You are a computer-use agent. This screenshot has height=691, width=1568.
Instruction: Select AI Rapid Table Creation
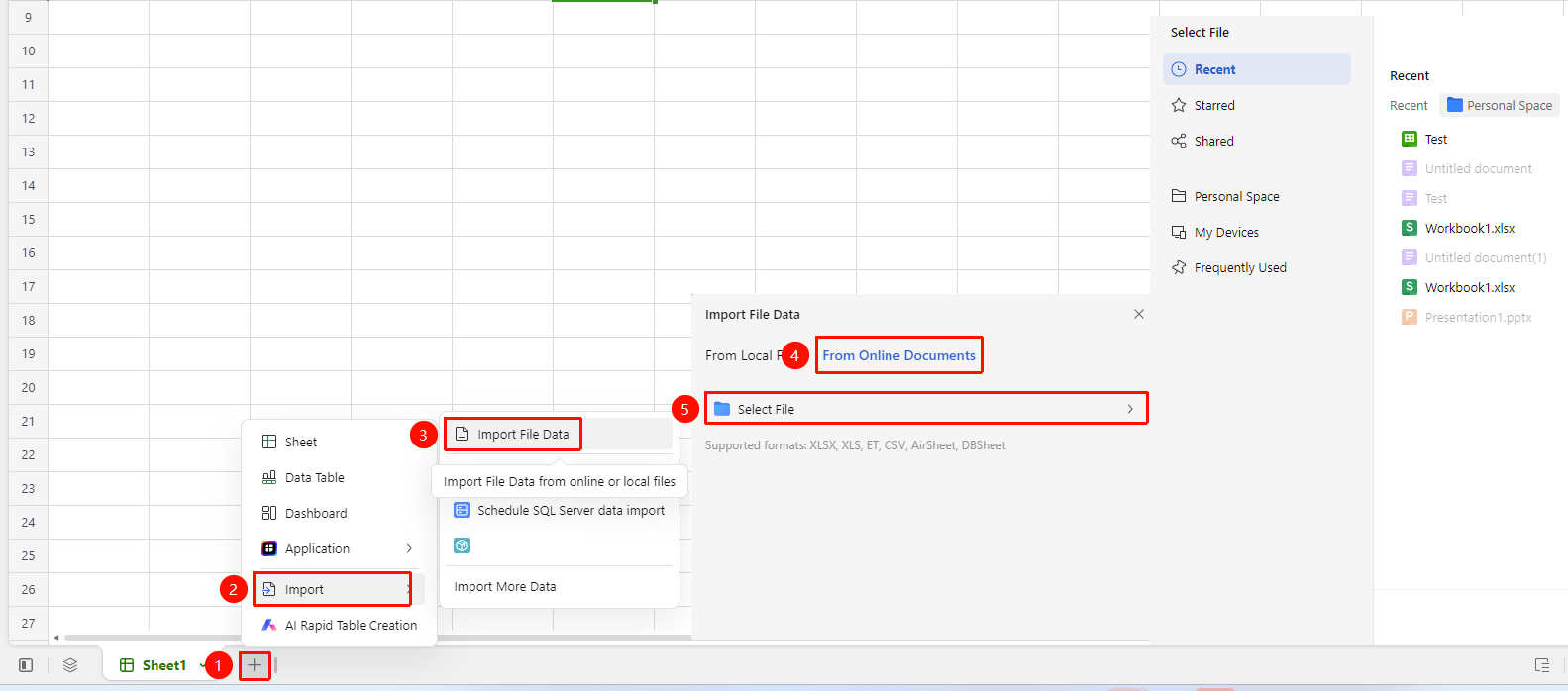(339, 625)
